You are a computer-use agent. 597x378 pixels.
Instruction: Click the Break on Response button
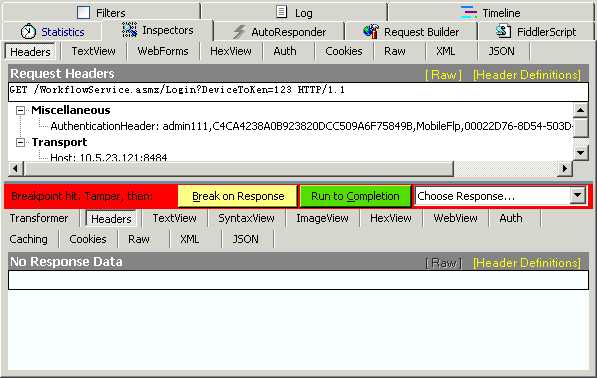click(x=238, y=196)
